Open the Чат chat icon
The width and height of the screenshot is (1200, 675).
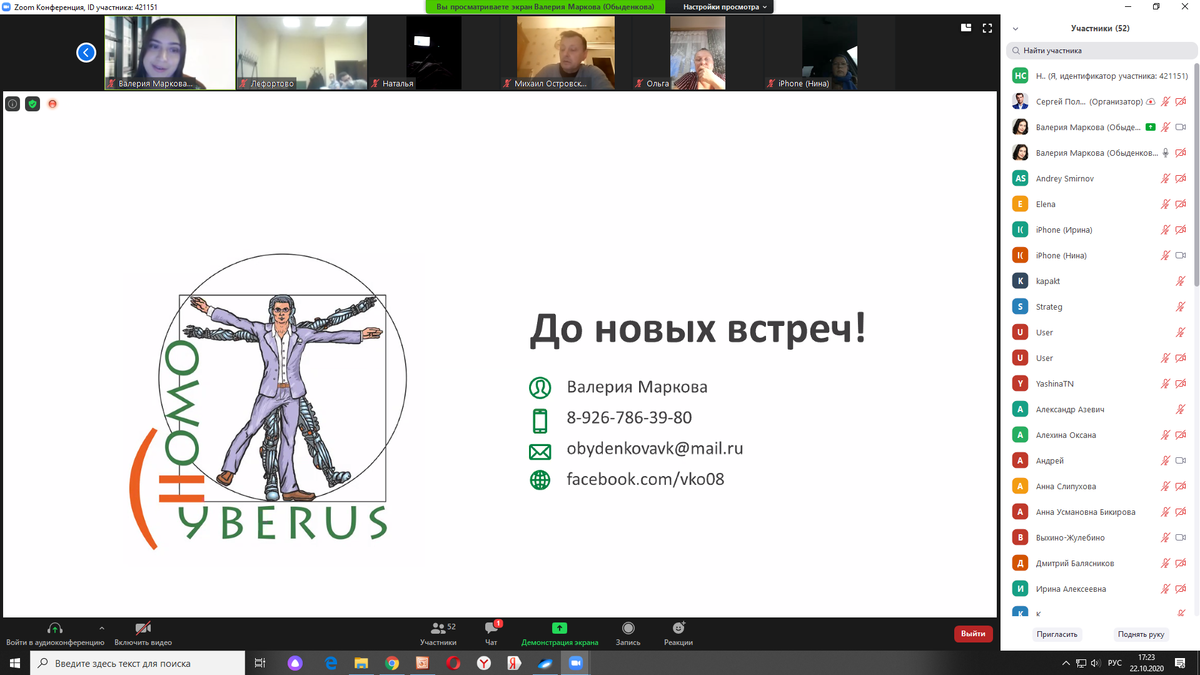pos(491,633)
